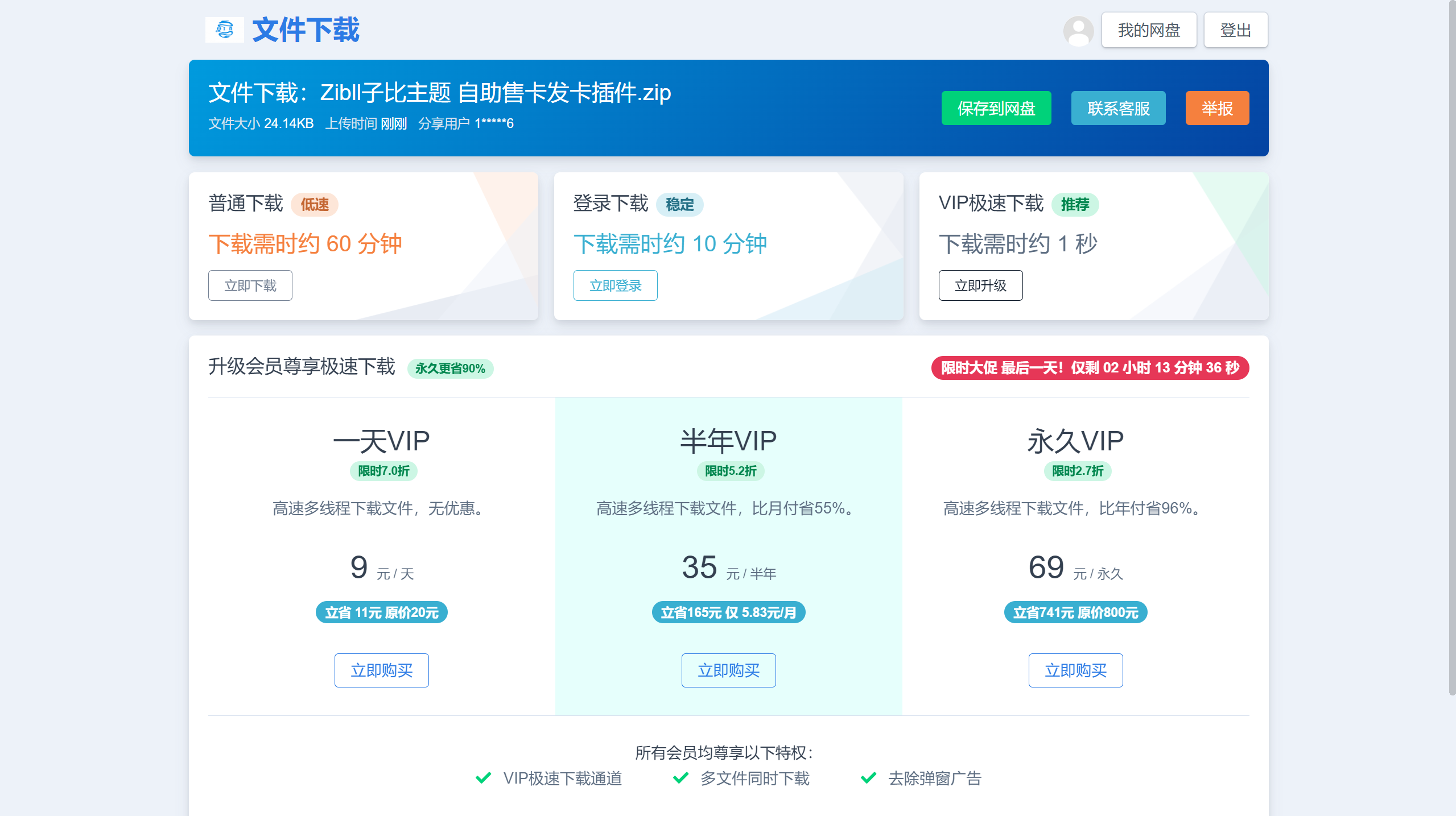Click the 低速 badge on 普通下载 card
The image size is (1456, 816).
coord(314,205)
